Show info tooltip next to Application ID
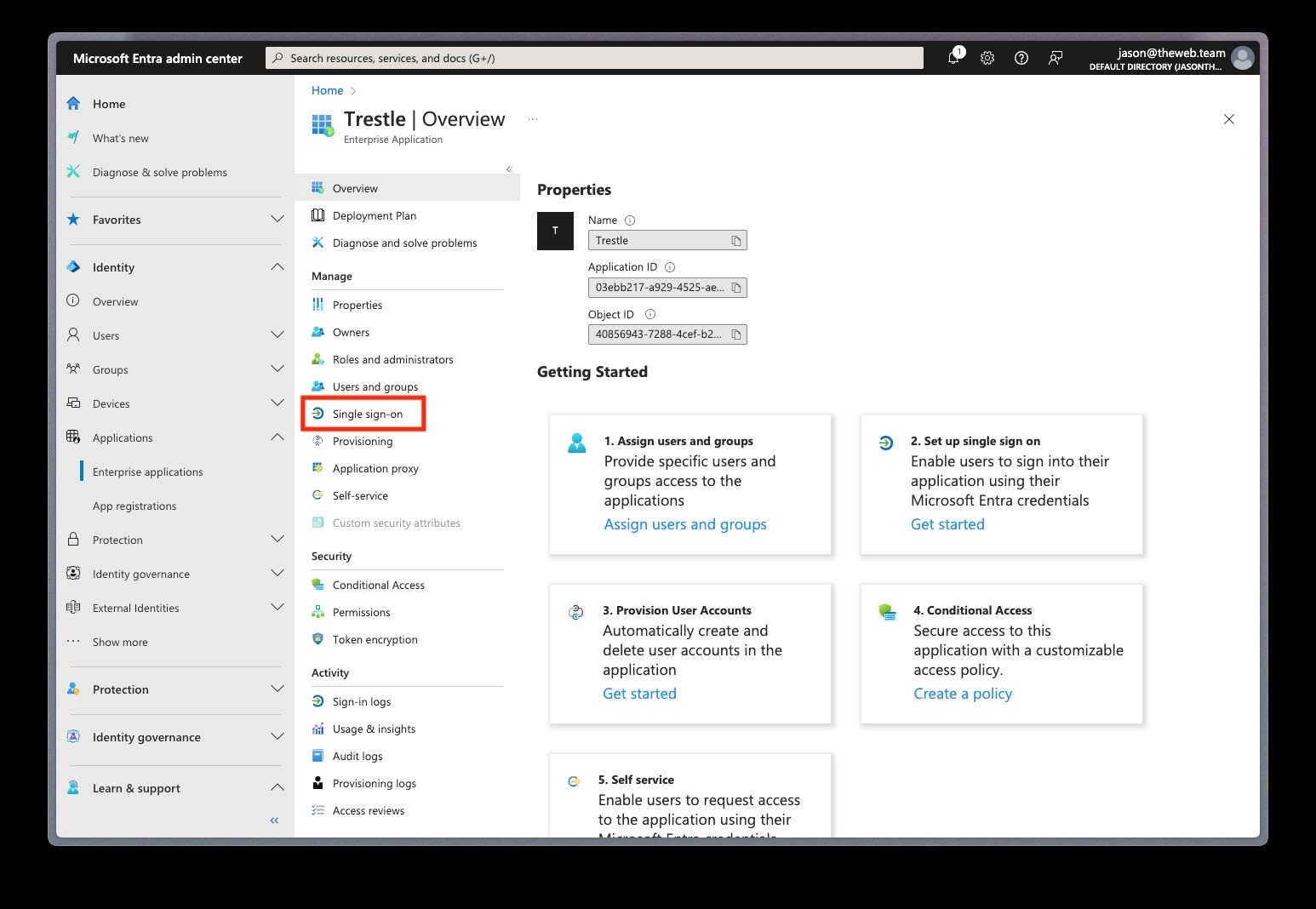 pyautogui.click(x=670, y=267)
